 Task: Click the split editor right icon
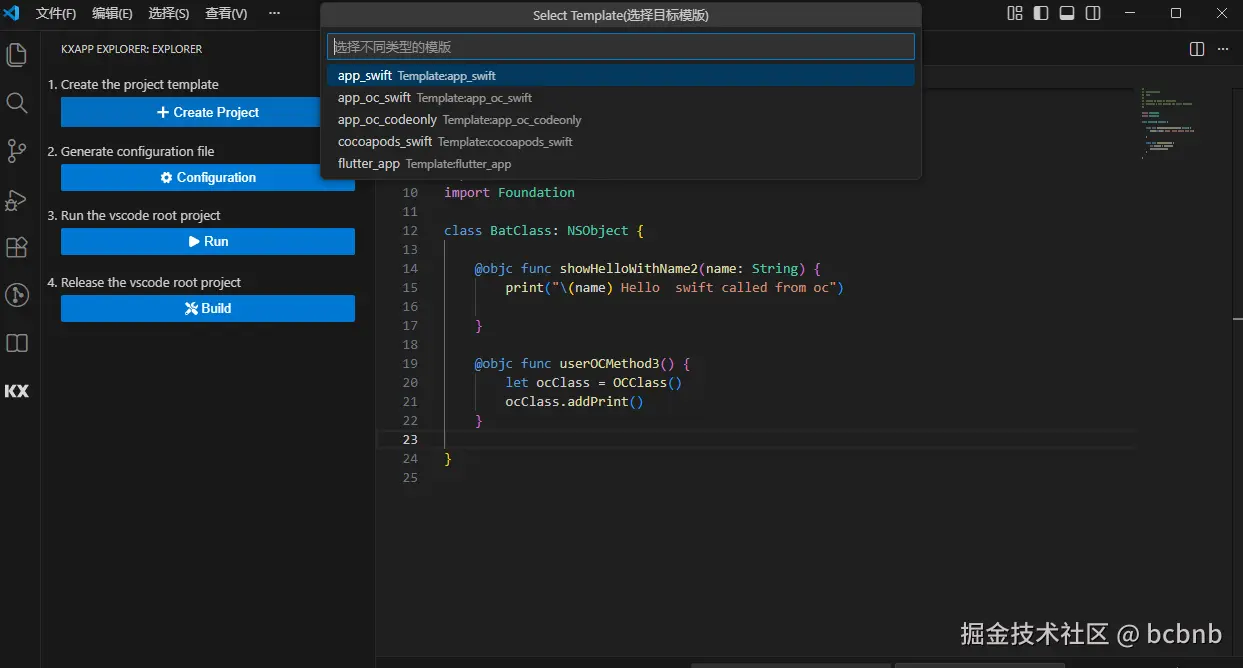(1197, 49)
